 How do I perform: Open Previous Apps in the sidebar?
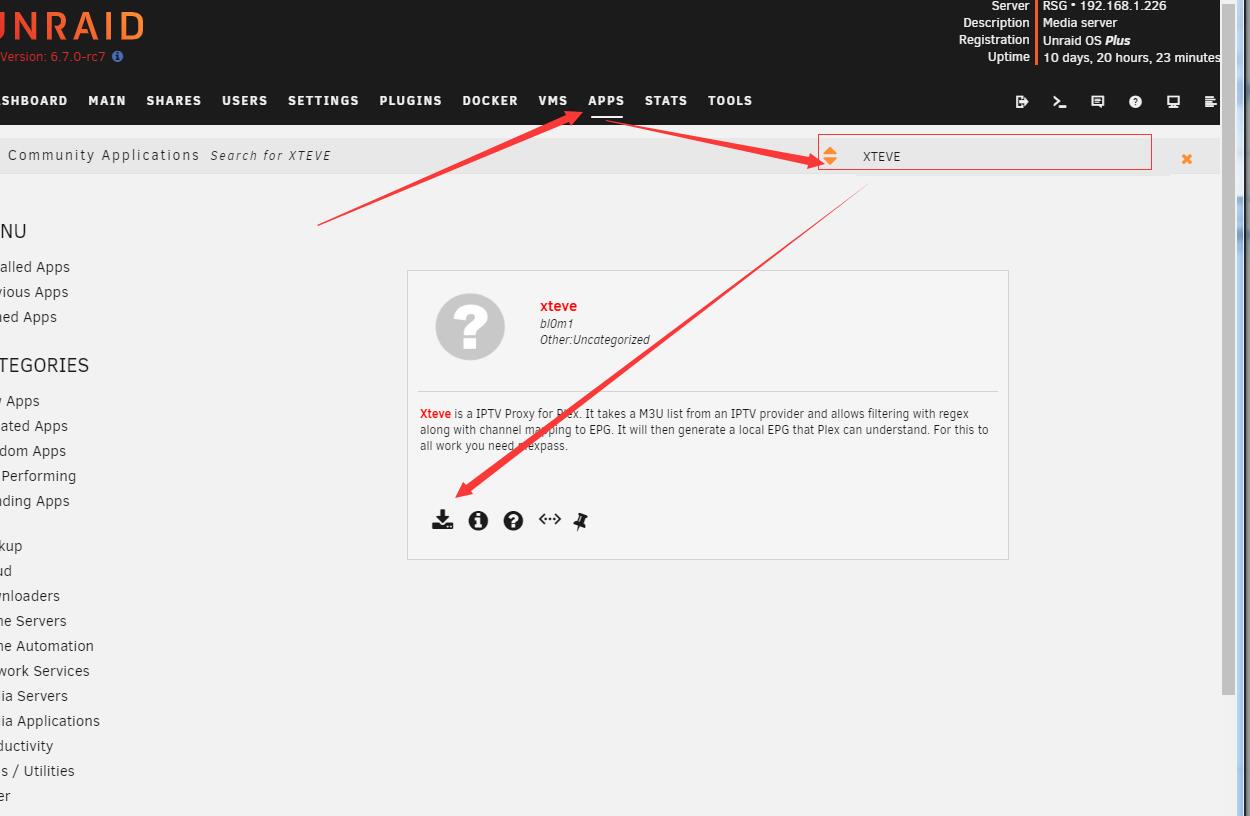click(x=34, y=292)
